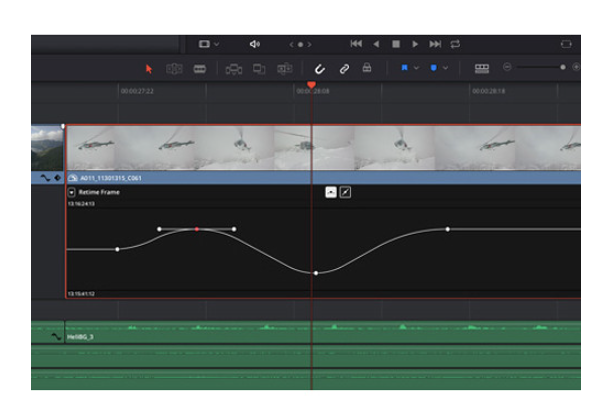Click the smooth curve keyframe button

[x=331, y=192]
